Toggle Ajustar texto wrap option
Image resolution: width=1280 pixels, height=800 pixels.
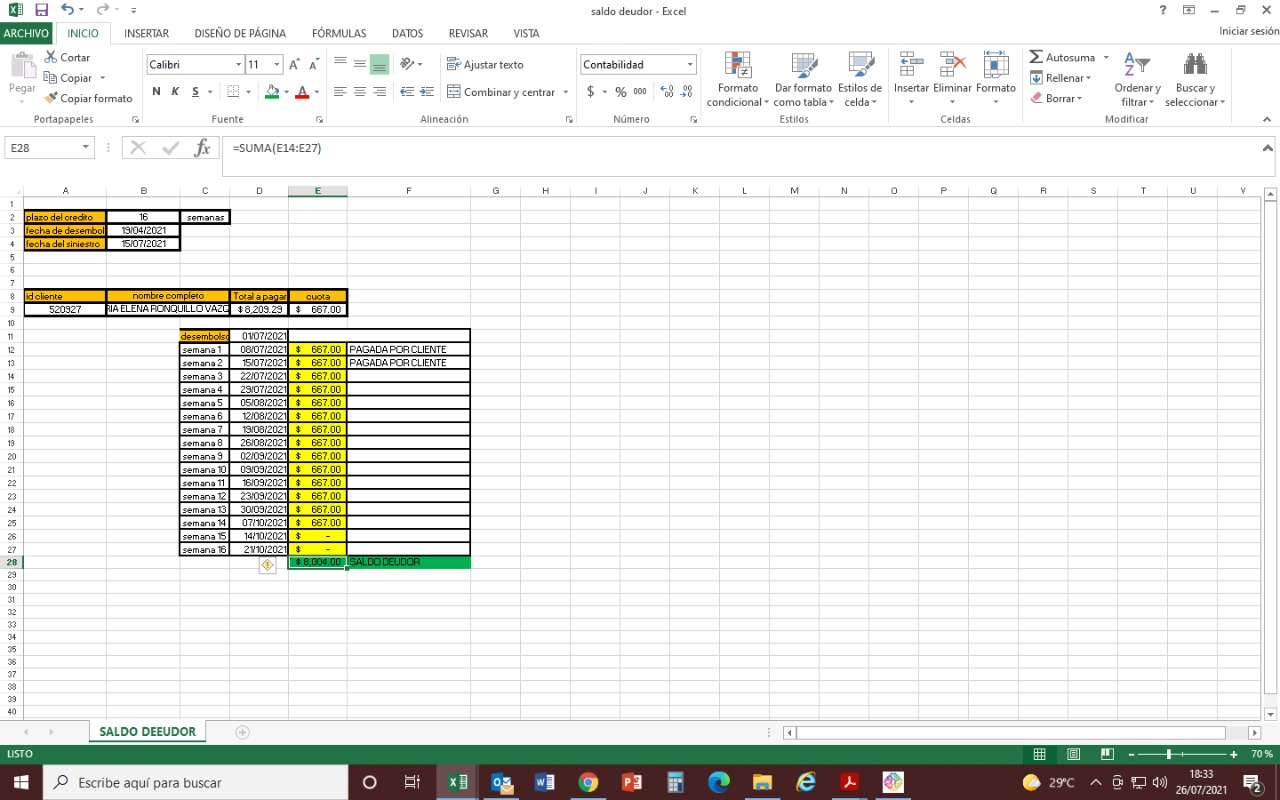[x=485, y=64]
